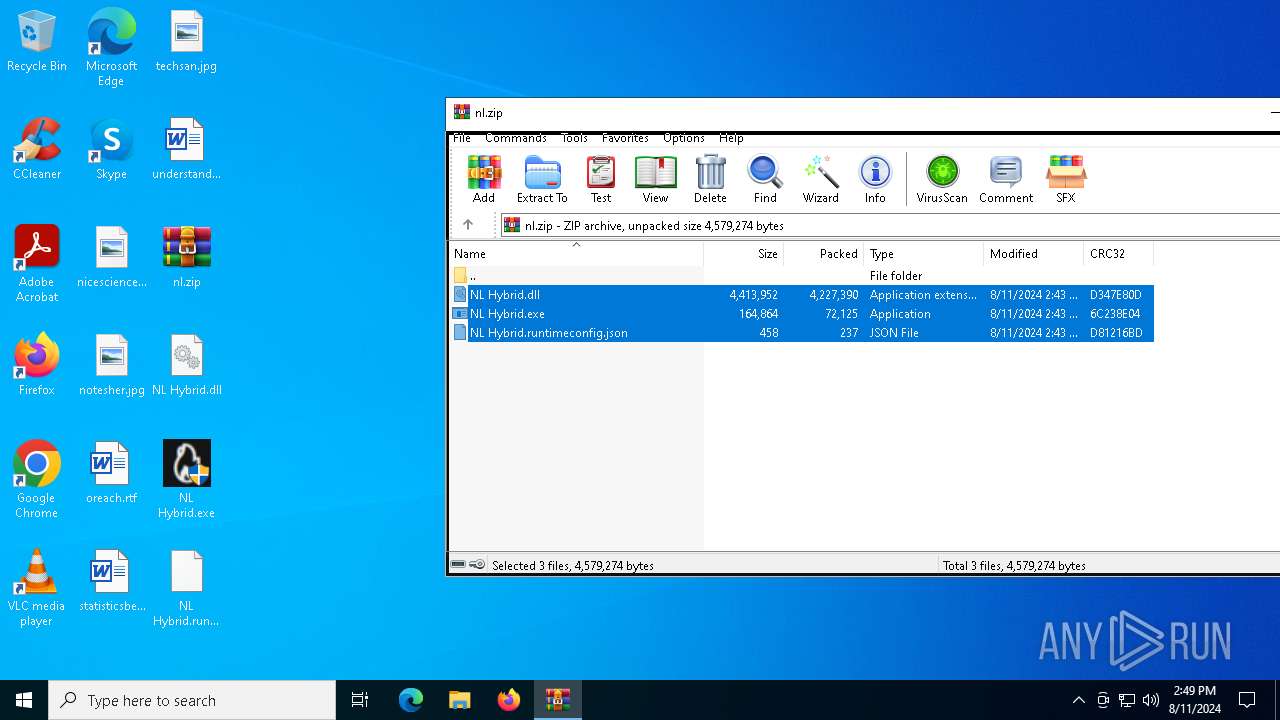Click the archive path address field

(890, 225)
